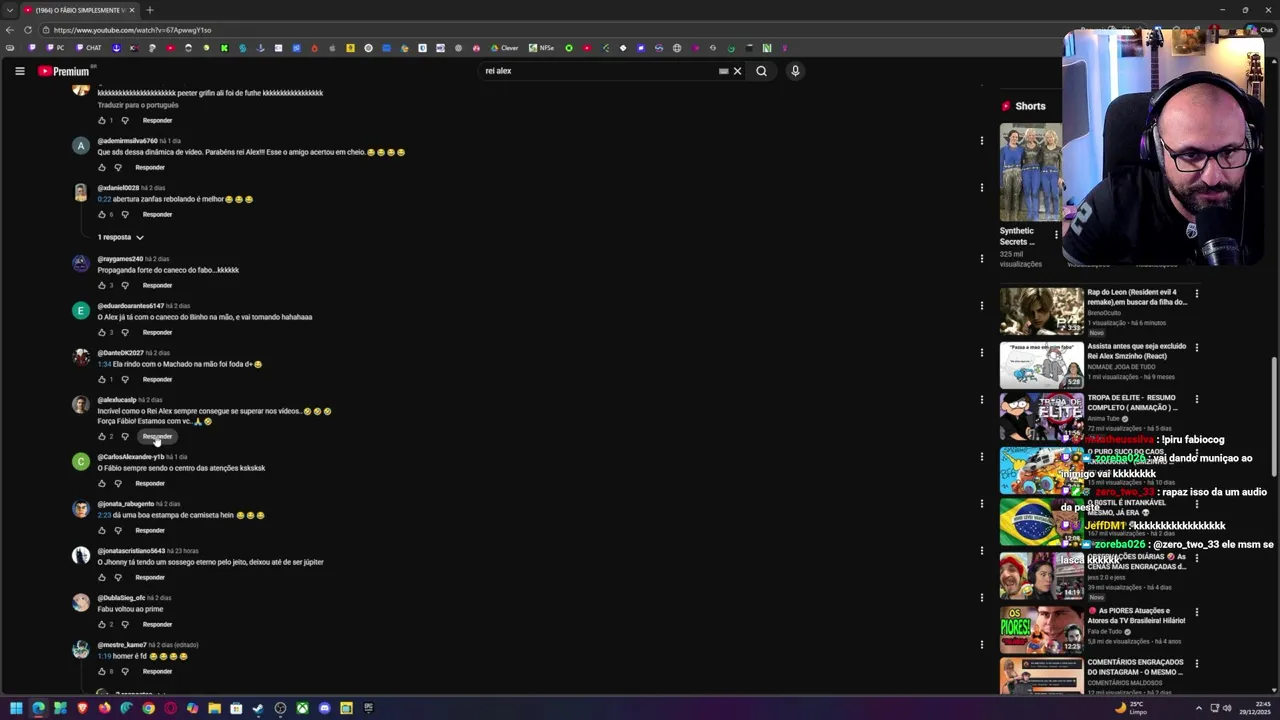The height and width of the screenshot is (720, 1280).
Task: Open 'As PIORES Atuações' video thumbnail
Action: click(1041, 629)
